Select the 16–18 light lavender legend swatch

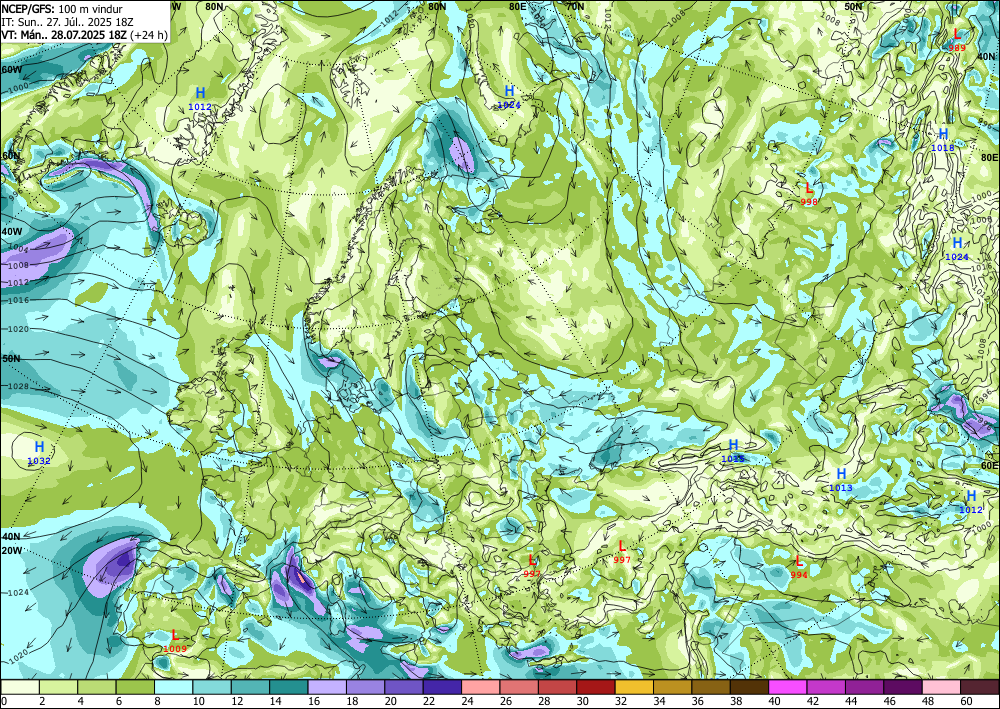[327, 687]
